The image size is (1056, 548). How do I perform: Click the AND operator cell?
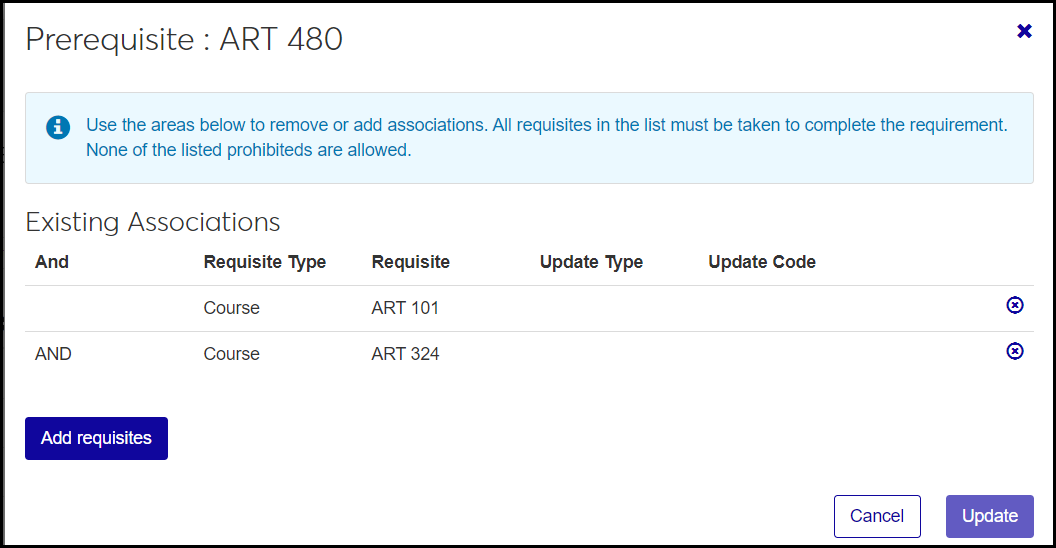pos(54,354)
